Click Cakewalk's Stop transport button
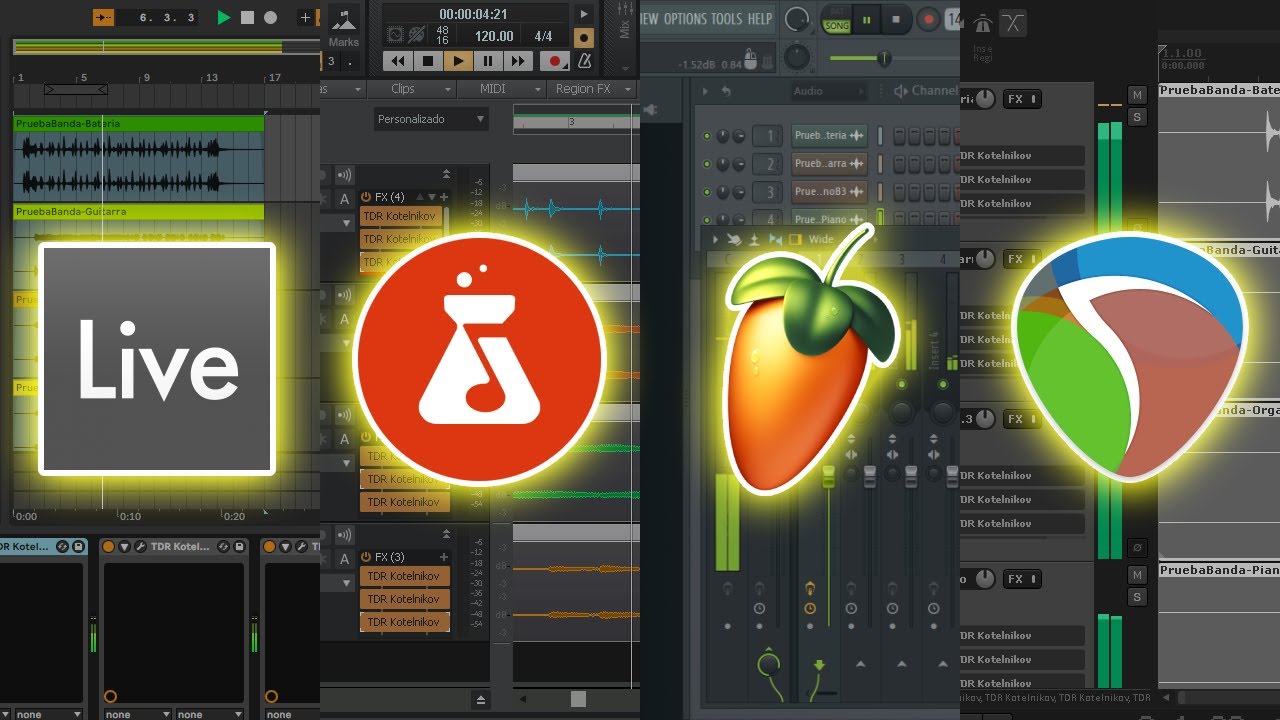 click(x=428, y=61)
